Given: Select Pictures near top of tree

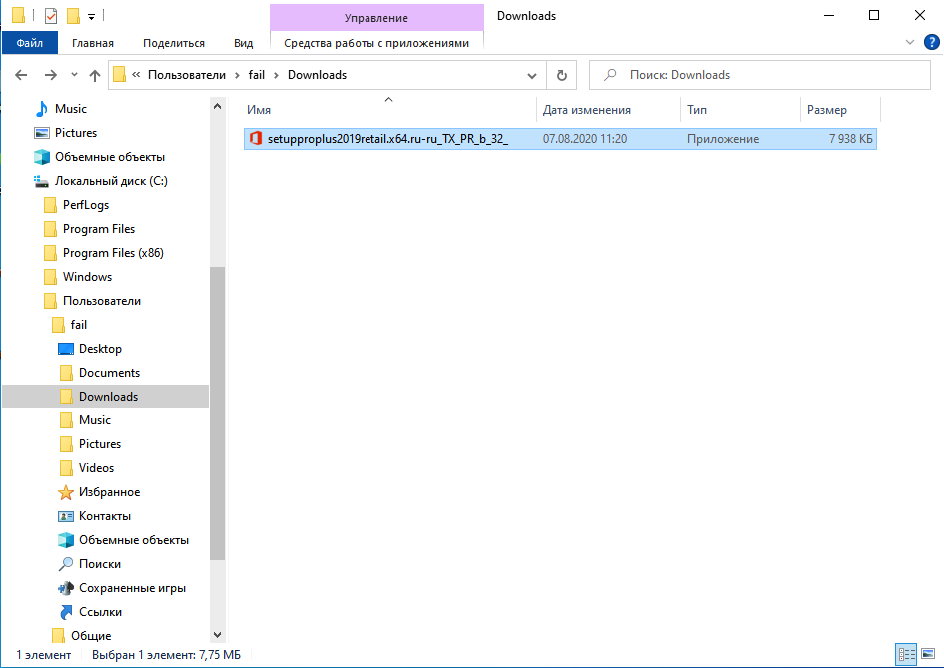Looking at the screenshot, I should 75,132.
